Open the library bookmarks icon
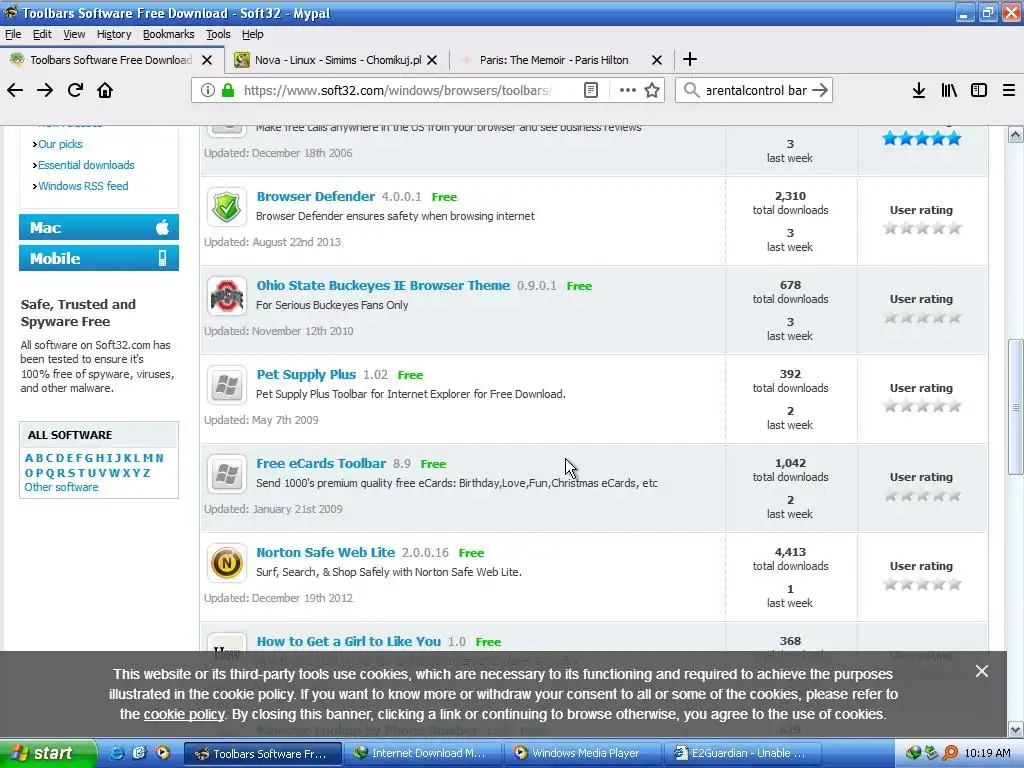 point(949,90)
